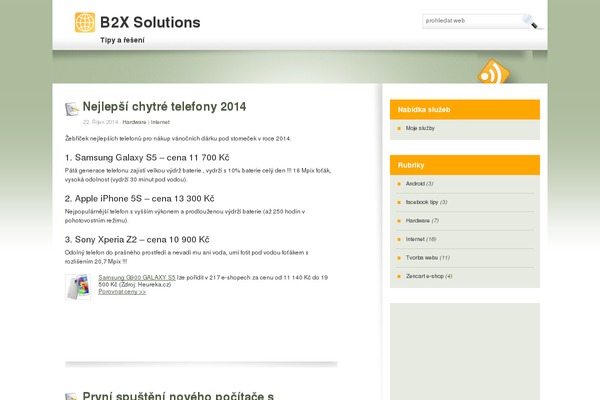Image resolution: width=600 pixels, height=400 pixels.
Task: Click the post icon beside Nejlepší chytré telefony
Action: pos(72,109)
